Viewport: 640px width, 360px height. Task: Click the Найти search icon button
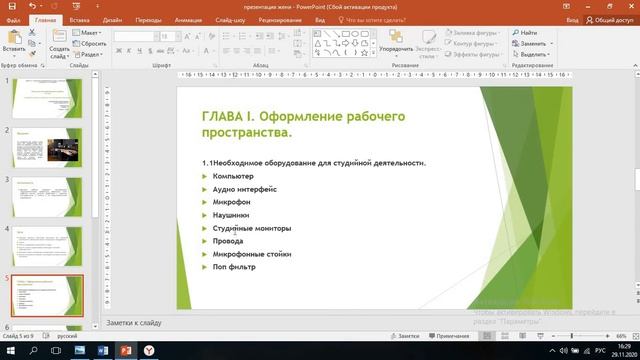pyautogui.click(x=525, y=32)
